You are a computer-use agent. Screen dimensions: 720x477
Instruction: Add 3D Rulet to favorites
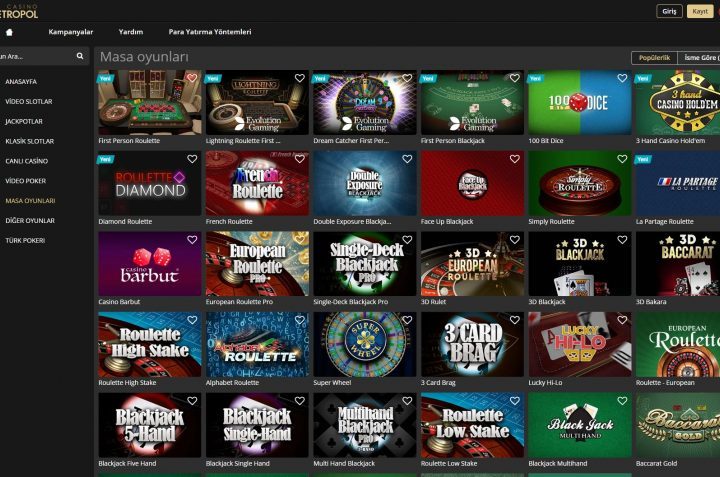[x=514, y=240]
